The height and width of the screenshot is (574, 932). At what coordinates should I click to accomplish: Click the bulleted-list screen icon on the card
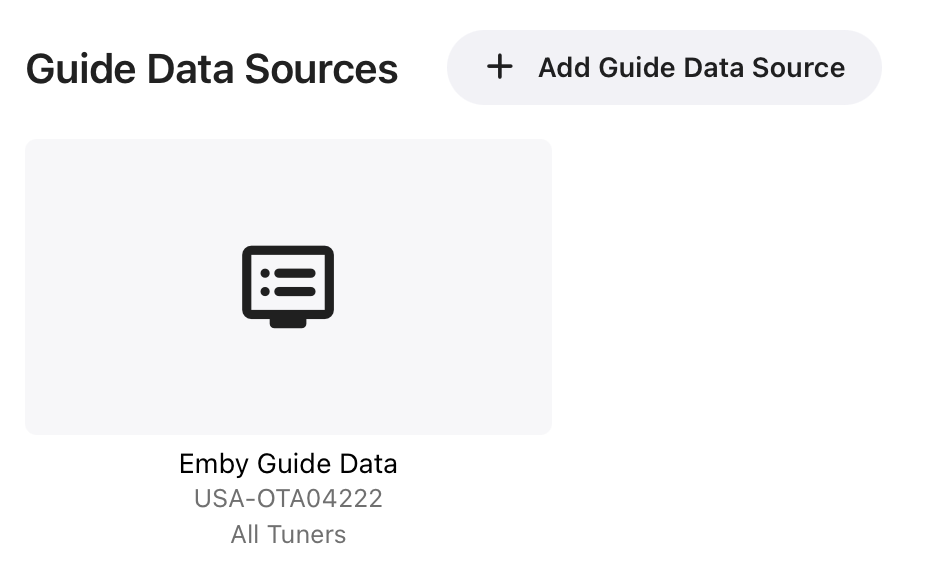pyautogui.click(x=288, y=286)
